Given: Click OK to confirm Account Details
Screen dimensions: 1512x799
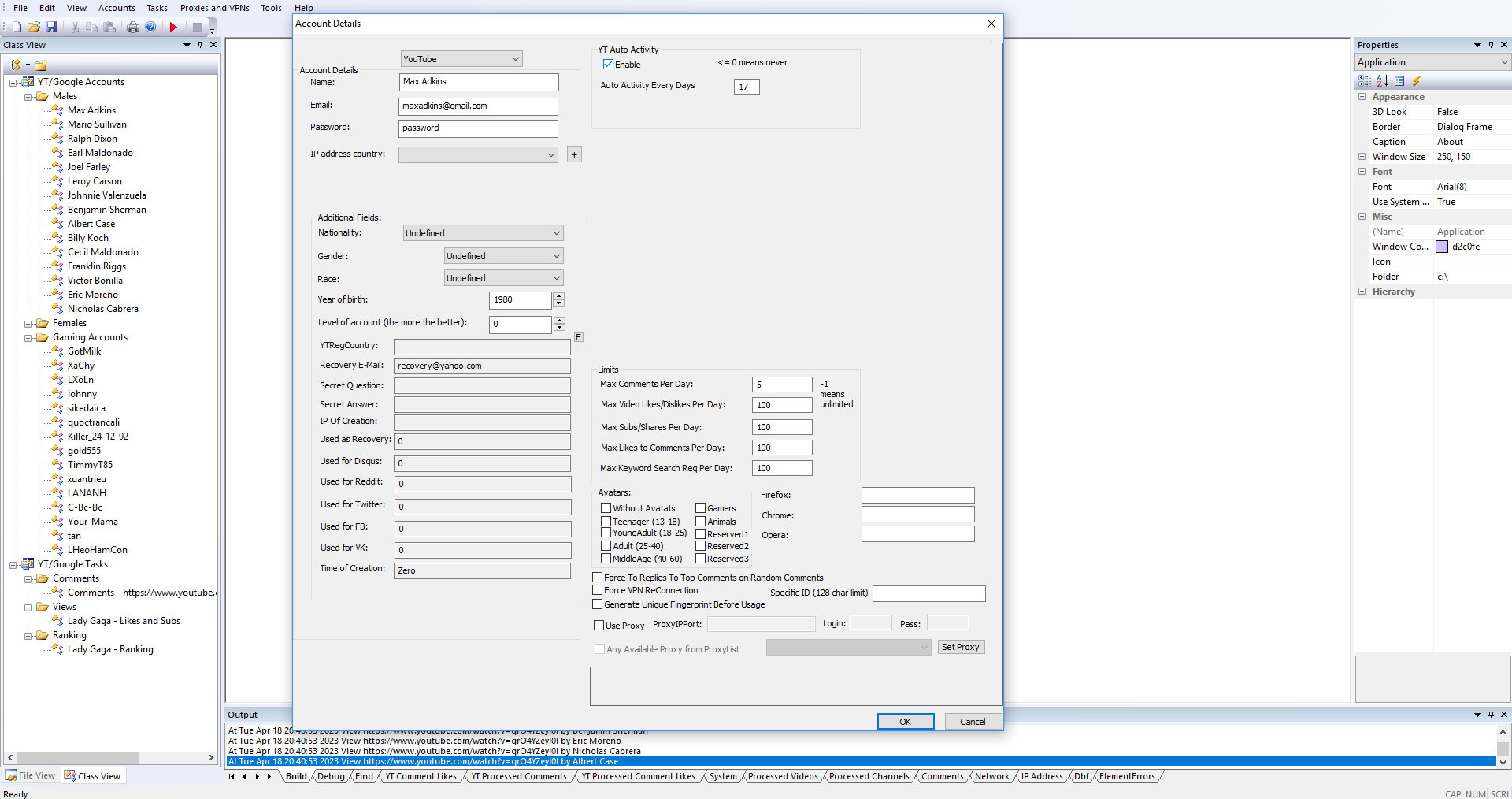Looking at the screenshot, I should coord(906,721).
